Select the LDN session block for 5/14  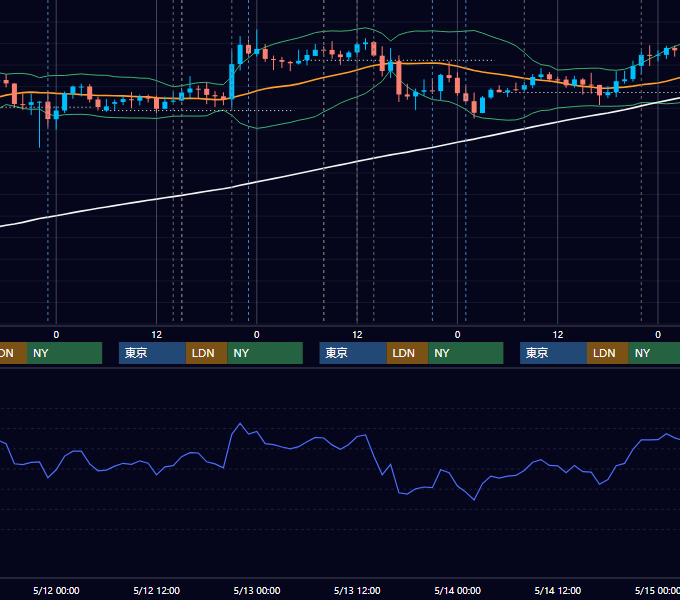608,353
